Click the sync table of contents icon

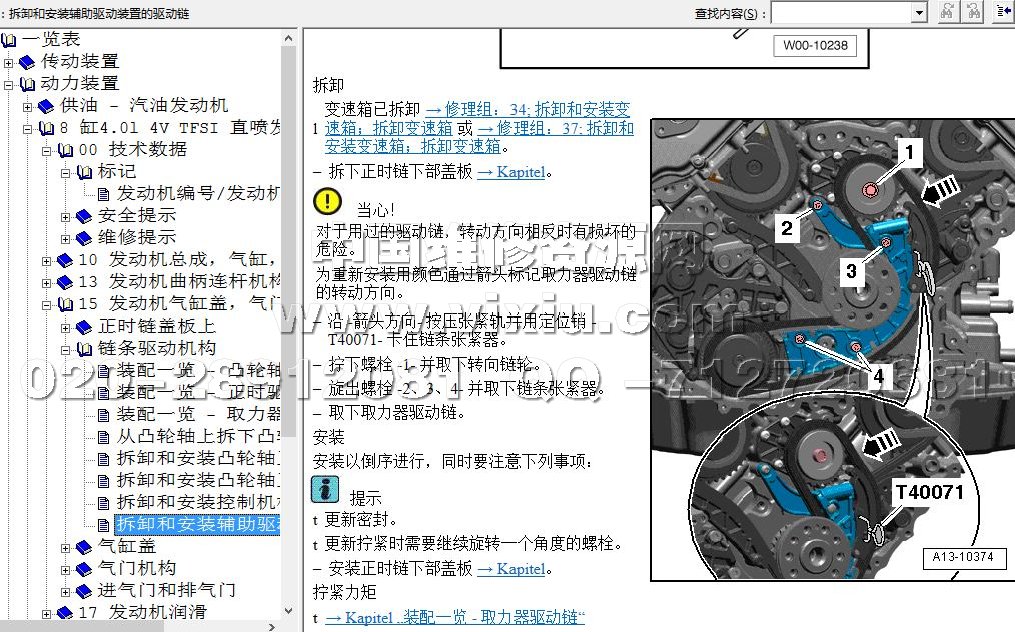click(x=1001, y=12)
